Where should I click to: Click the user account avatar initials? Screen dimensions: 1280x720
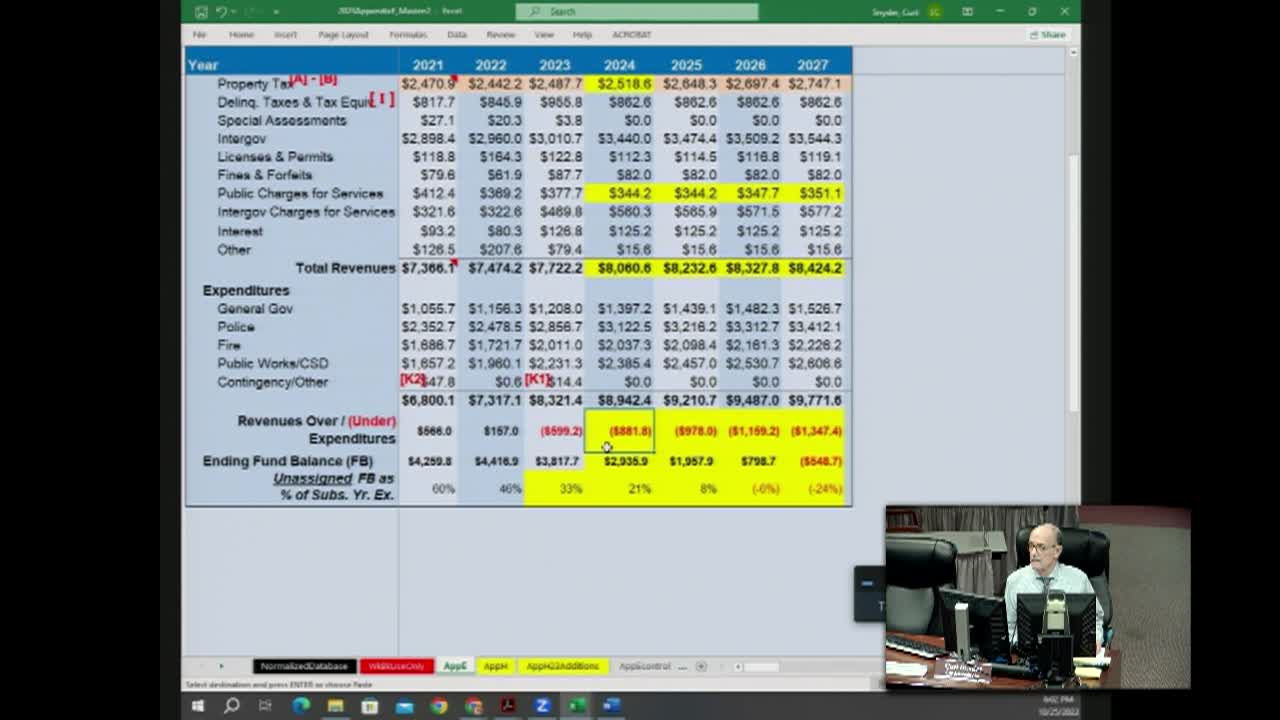pos(935,12)
